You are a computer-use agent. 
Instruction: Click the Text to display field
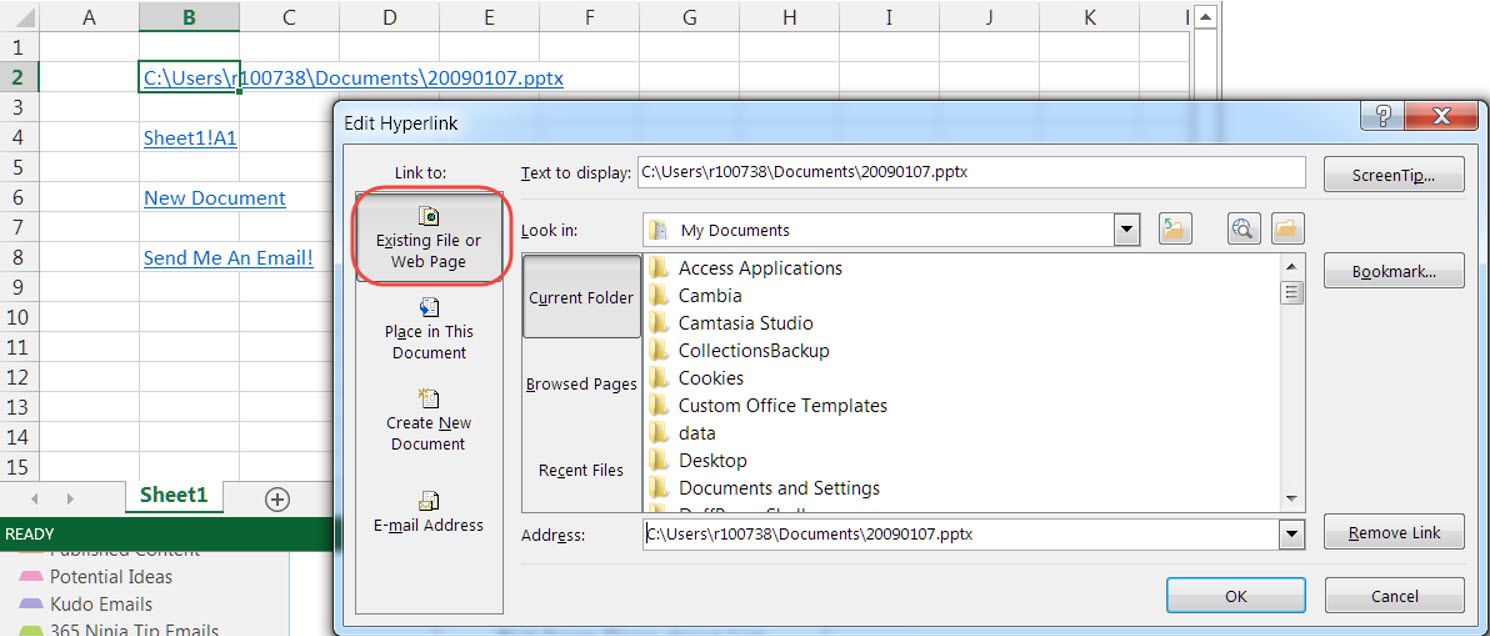pos(970,172)
